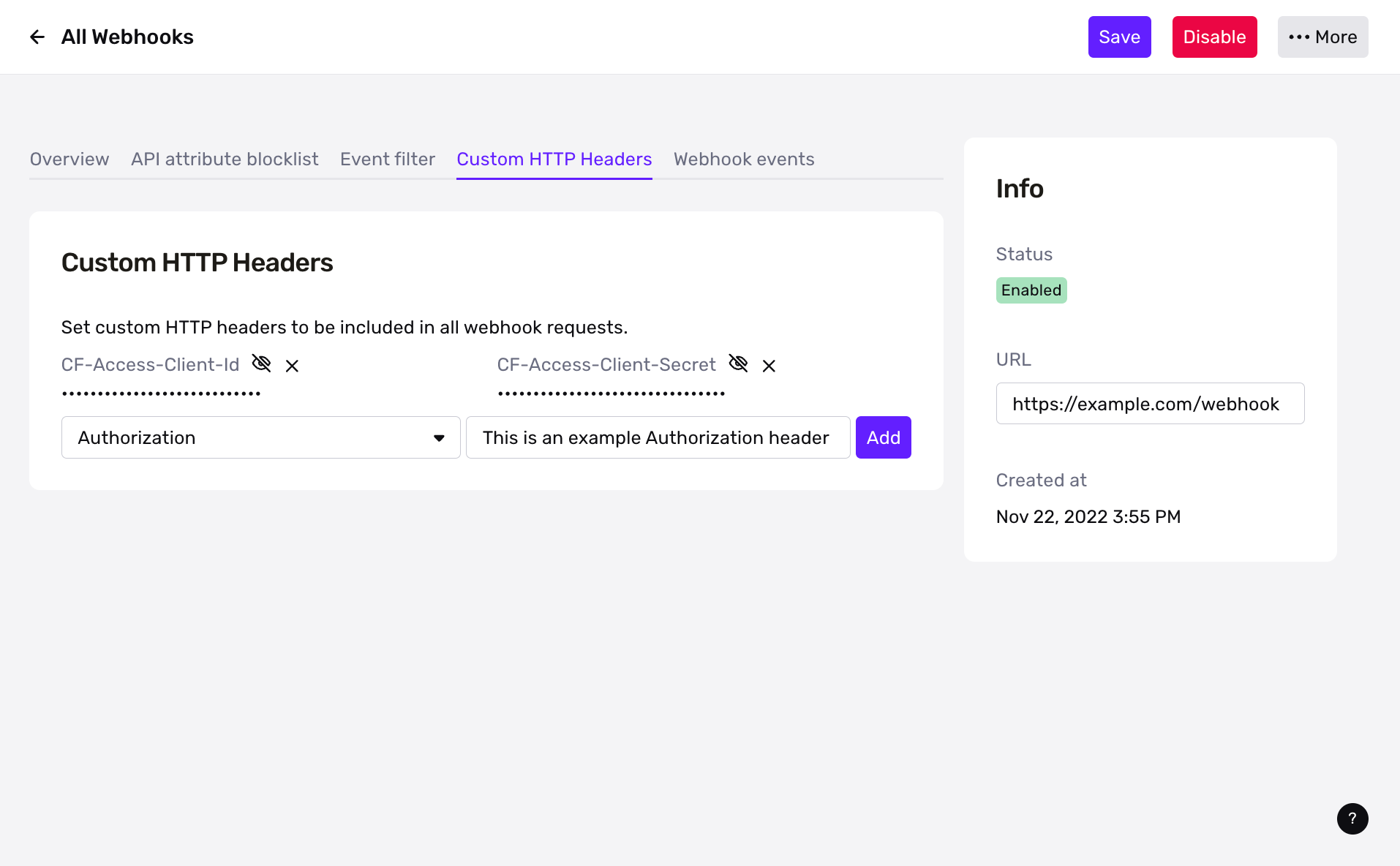The height and width of the screenshot is (866, 1400).
Task: Open the More options menu
Action: pyautogui.click(x=1322, y=37)
